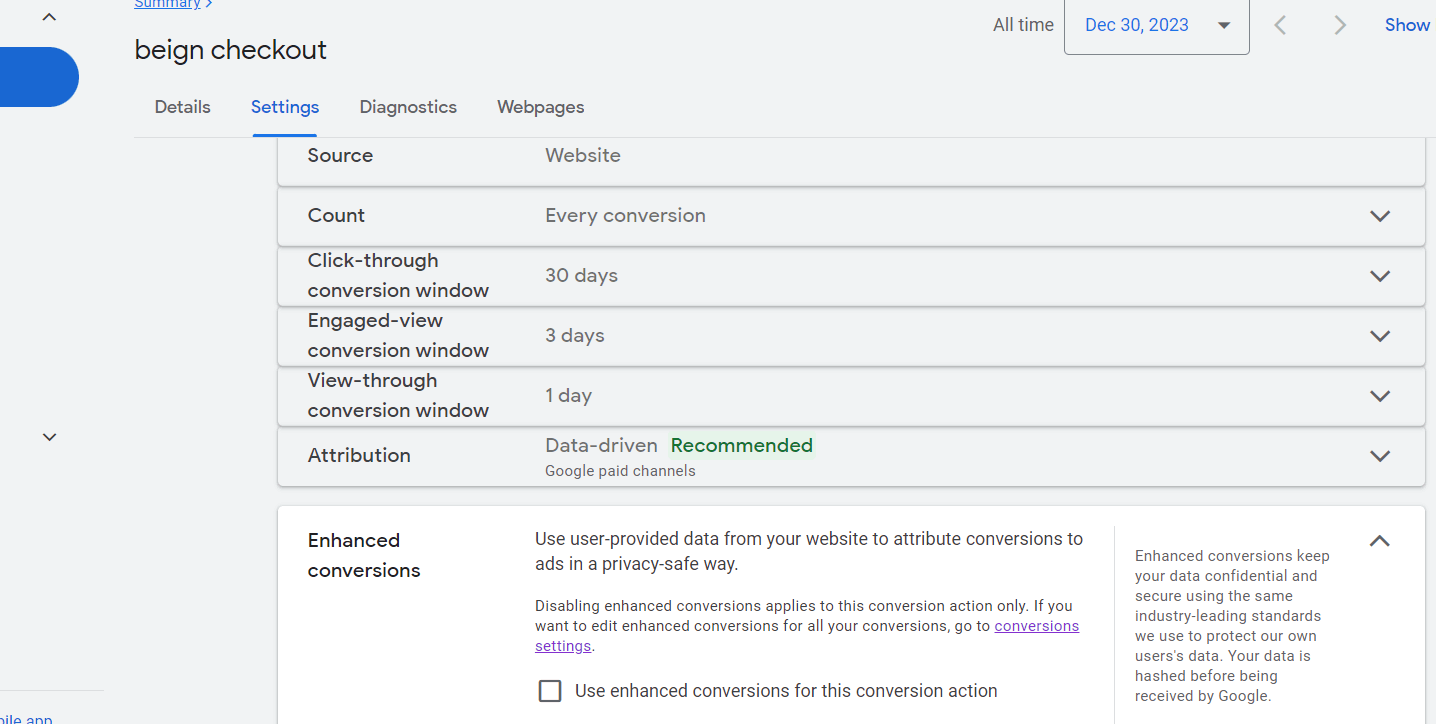Expand the Count setting row

pos(851,216)
